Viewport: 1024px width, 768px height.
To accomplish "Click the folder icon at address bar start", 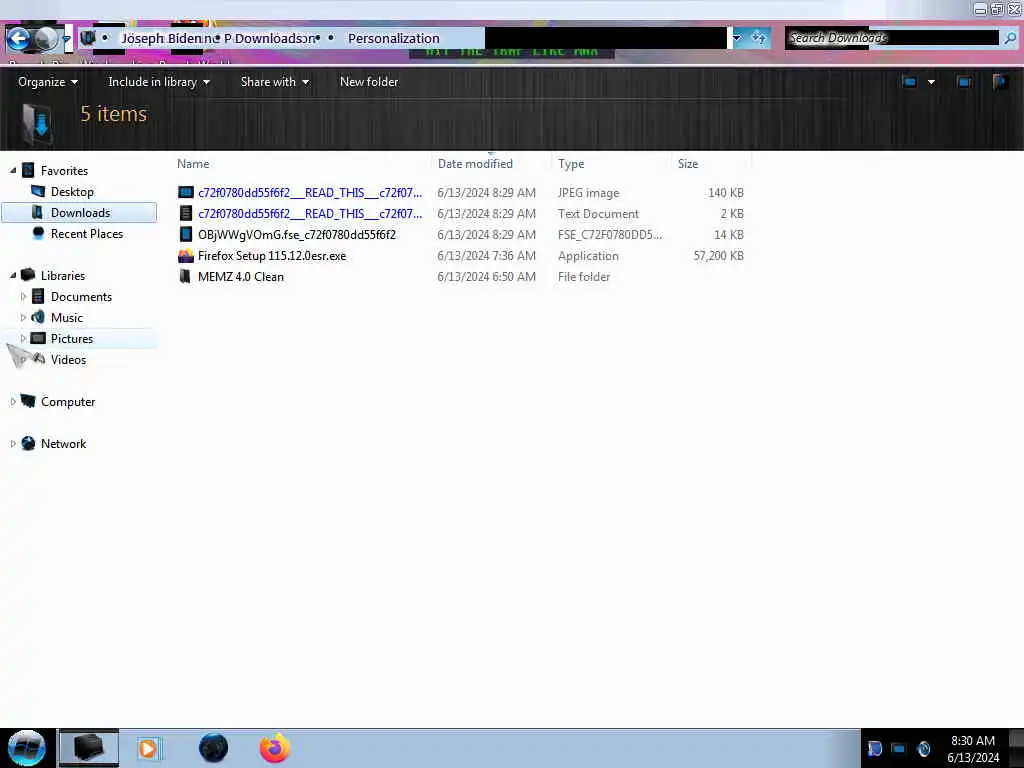I will click(x=88, y=38).
